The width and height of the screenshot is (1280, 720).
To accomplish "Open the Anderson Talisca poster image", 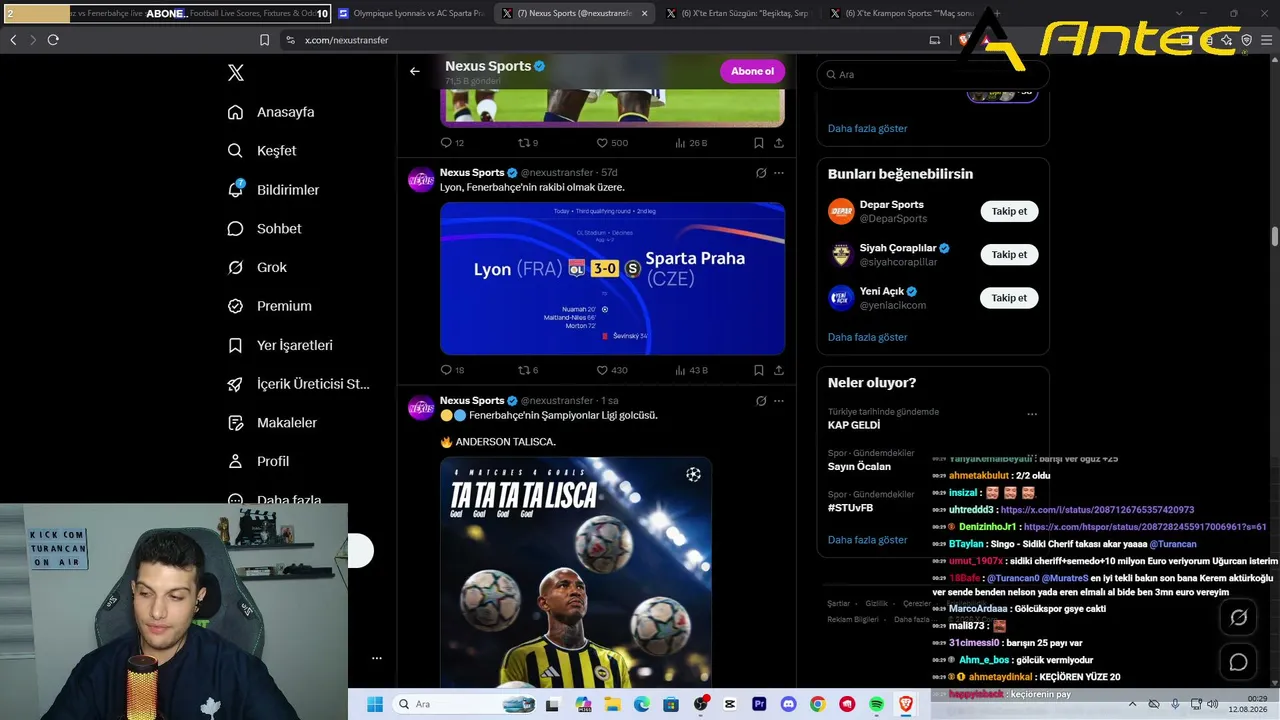I will 576,572.
